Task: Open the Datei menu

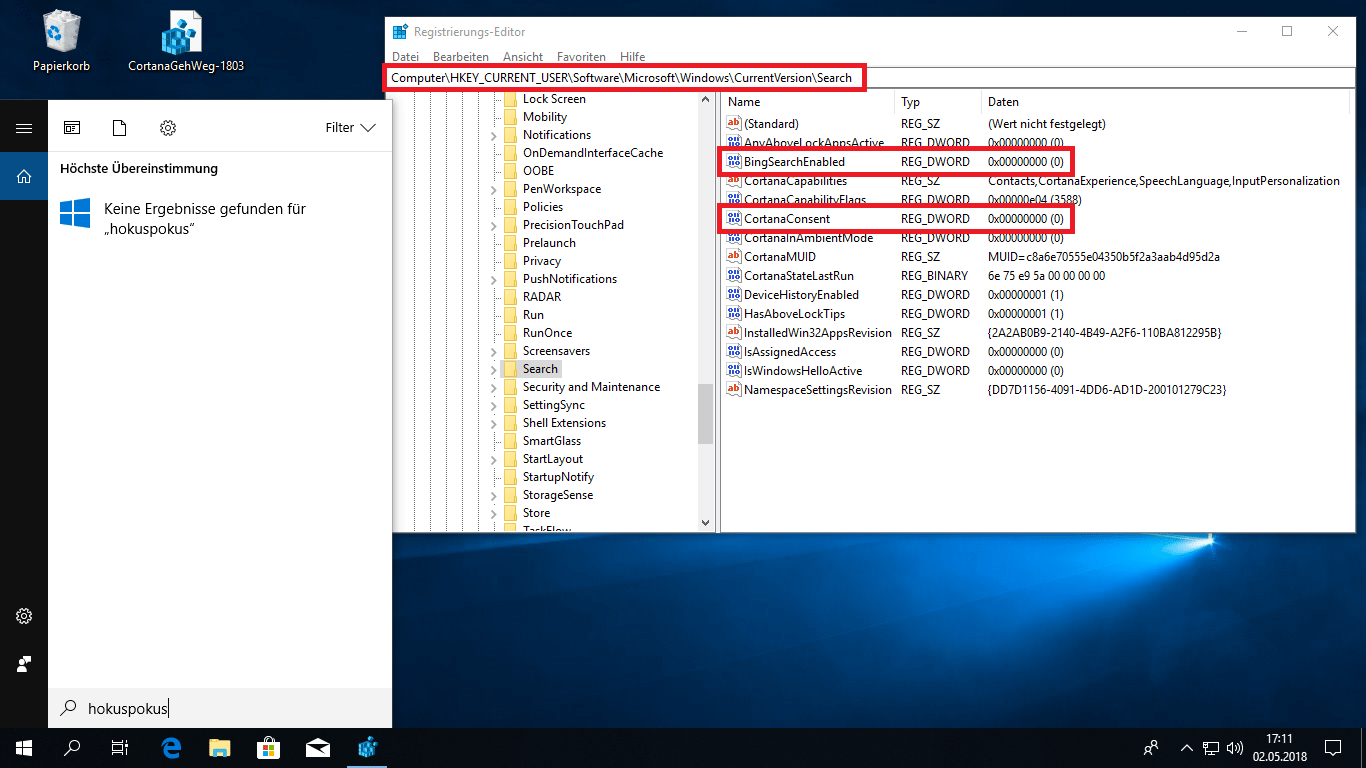Action: point(405,57)
